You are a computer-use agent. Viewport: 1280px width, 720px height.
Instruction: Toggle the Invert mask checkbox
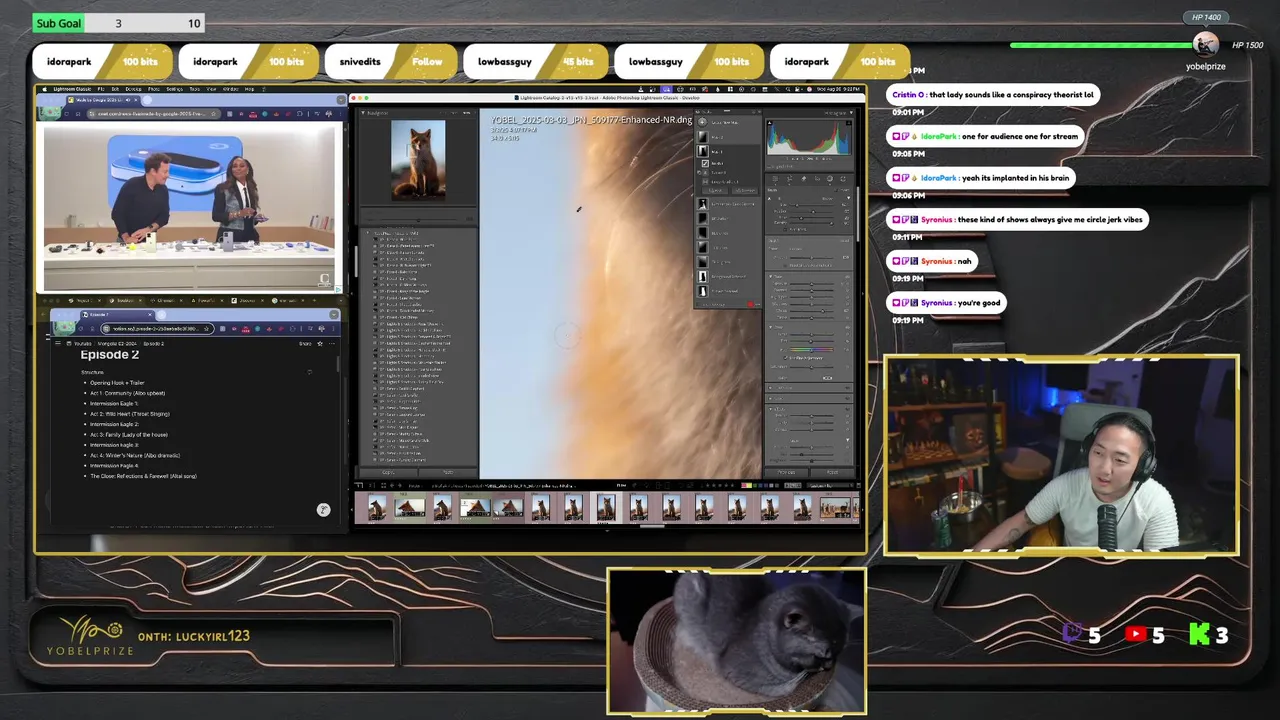[x=837, y=190]
